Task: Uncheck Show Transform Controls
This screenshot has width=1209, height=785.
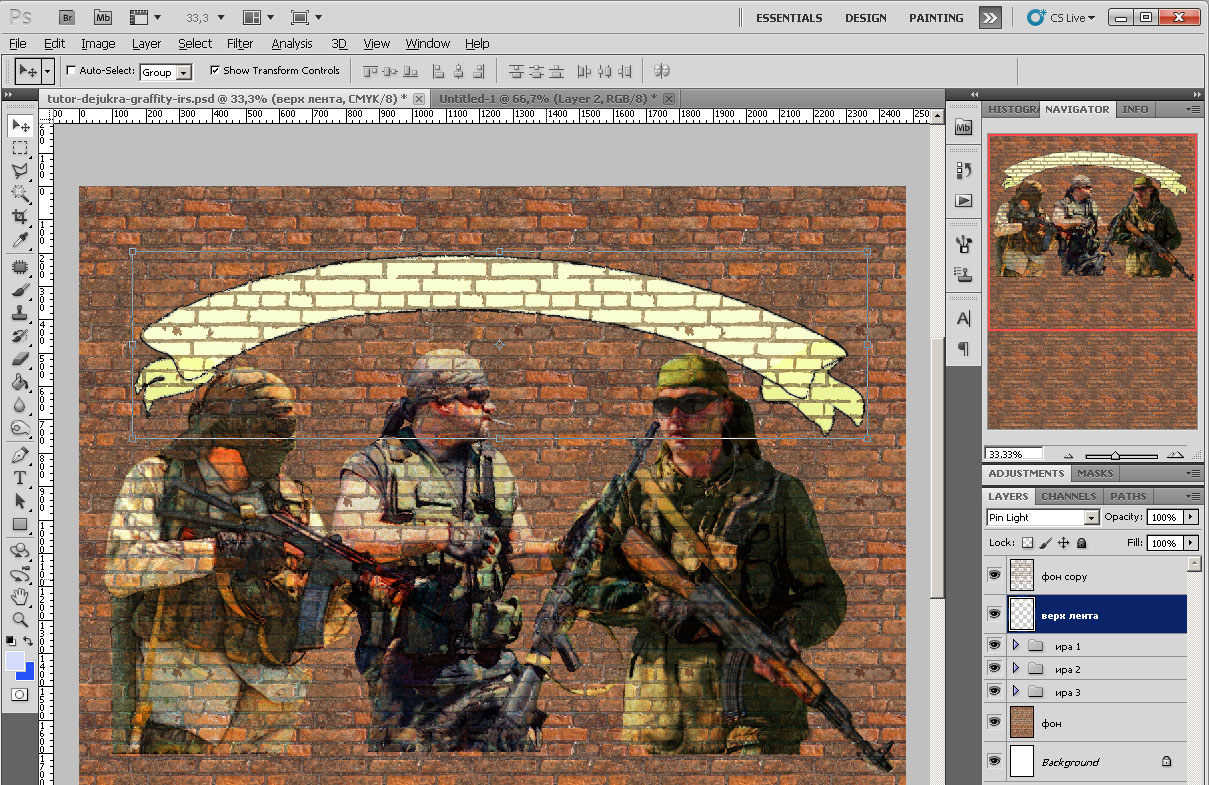Action: (x=215, y=71)
